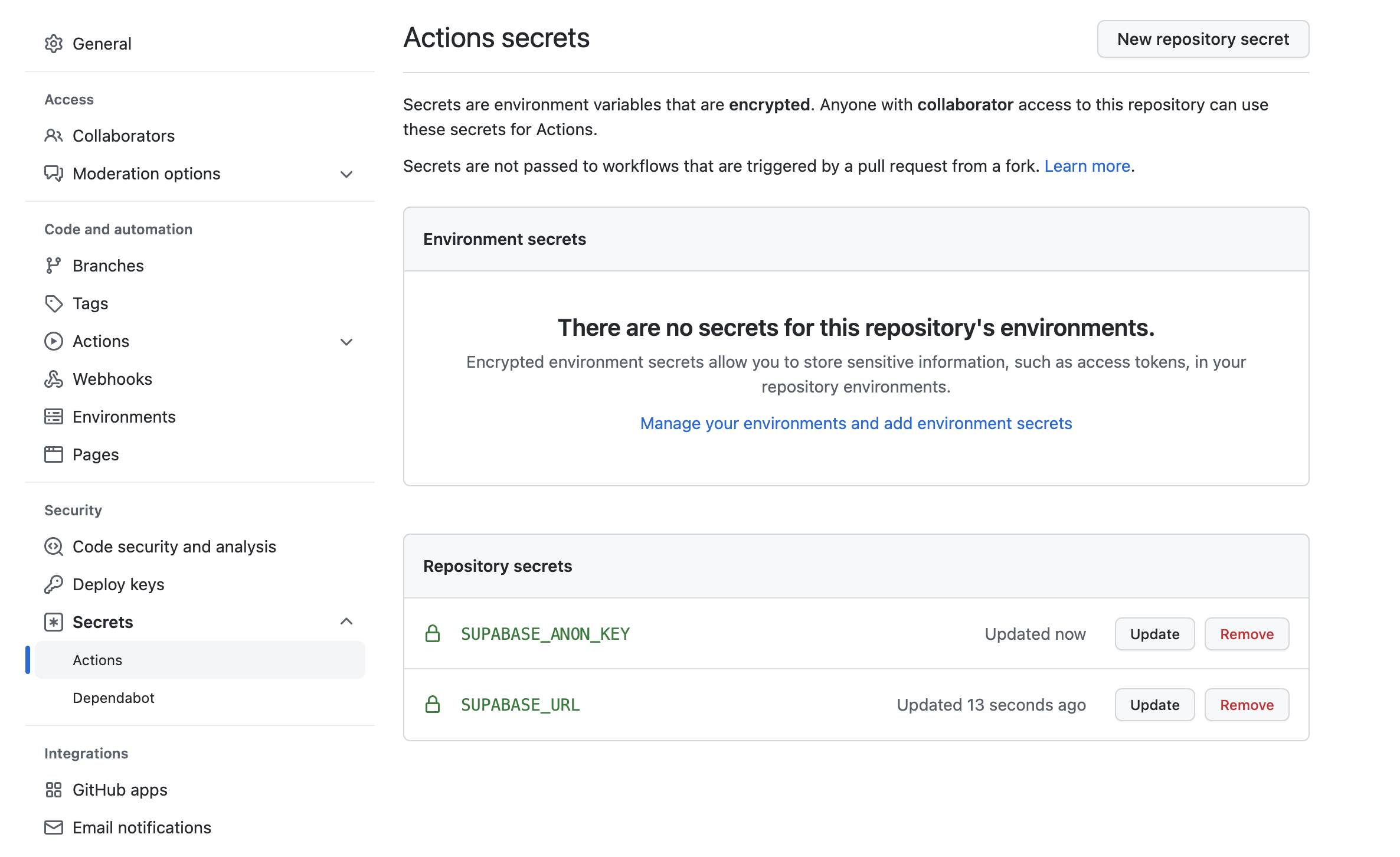Remove the SUPABASE_URL secret
This screenshot has height=857, width=1400.
(x=1247, y=704)
